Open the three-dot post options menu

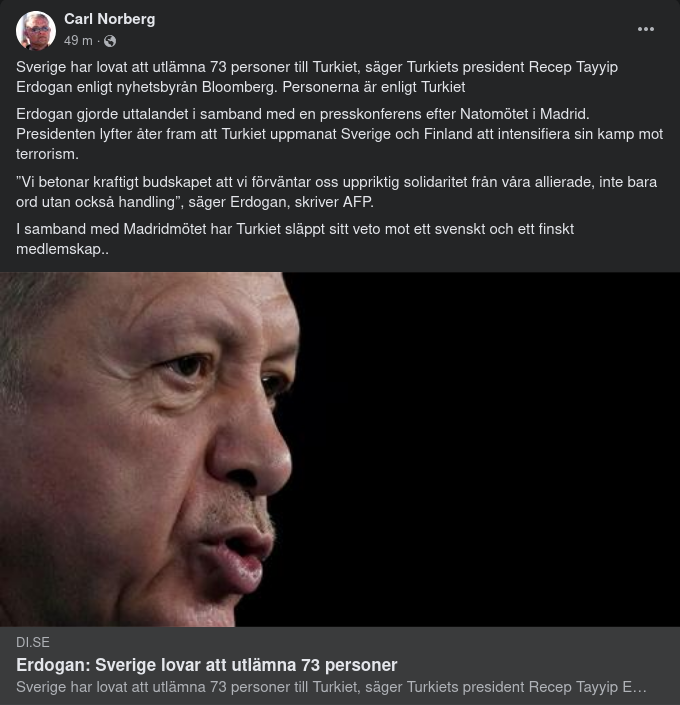645,29
